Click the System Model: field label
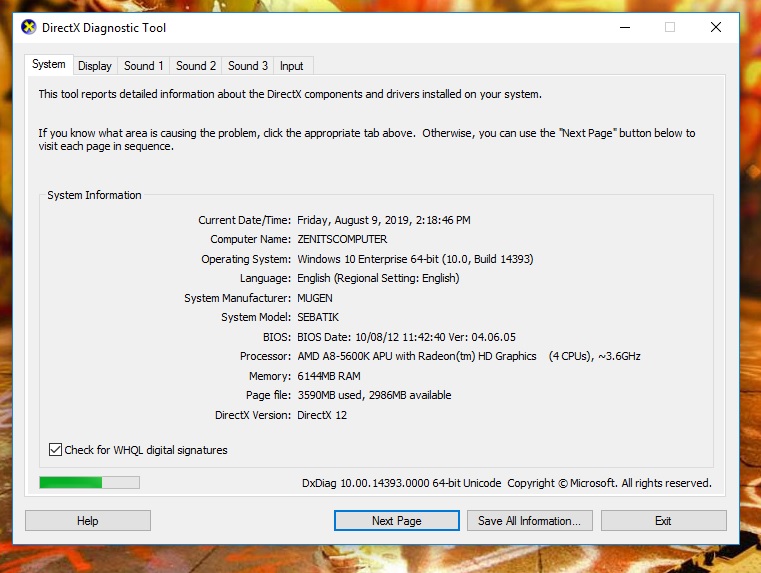The image size is (761, 573). pyautogui.click(x=256, y=317)
